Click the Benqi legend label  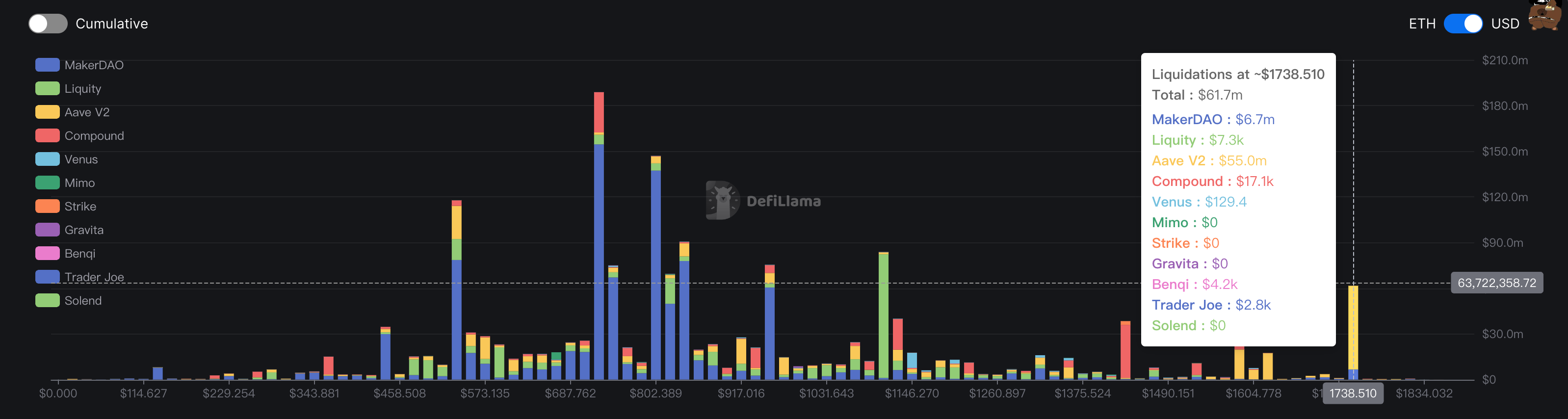tap(80, 253)
